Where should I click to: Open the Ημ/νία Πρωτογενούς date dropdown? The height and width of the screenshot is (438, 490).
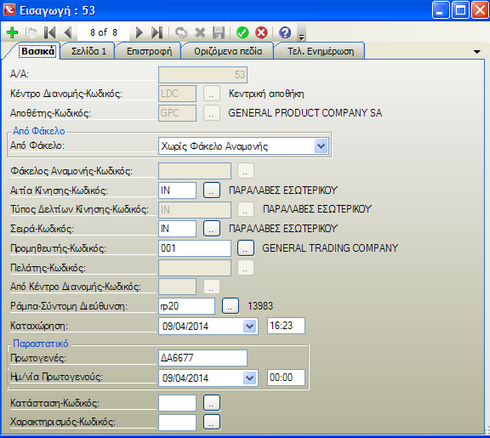[250, 378]
